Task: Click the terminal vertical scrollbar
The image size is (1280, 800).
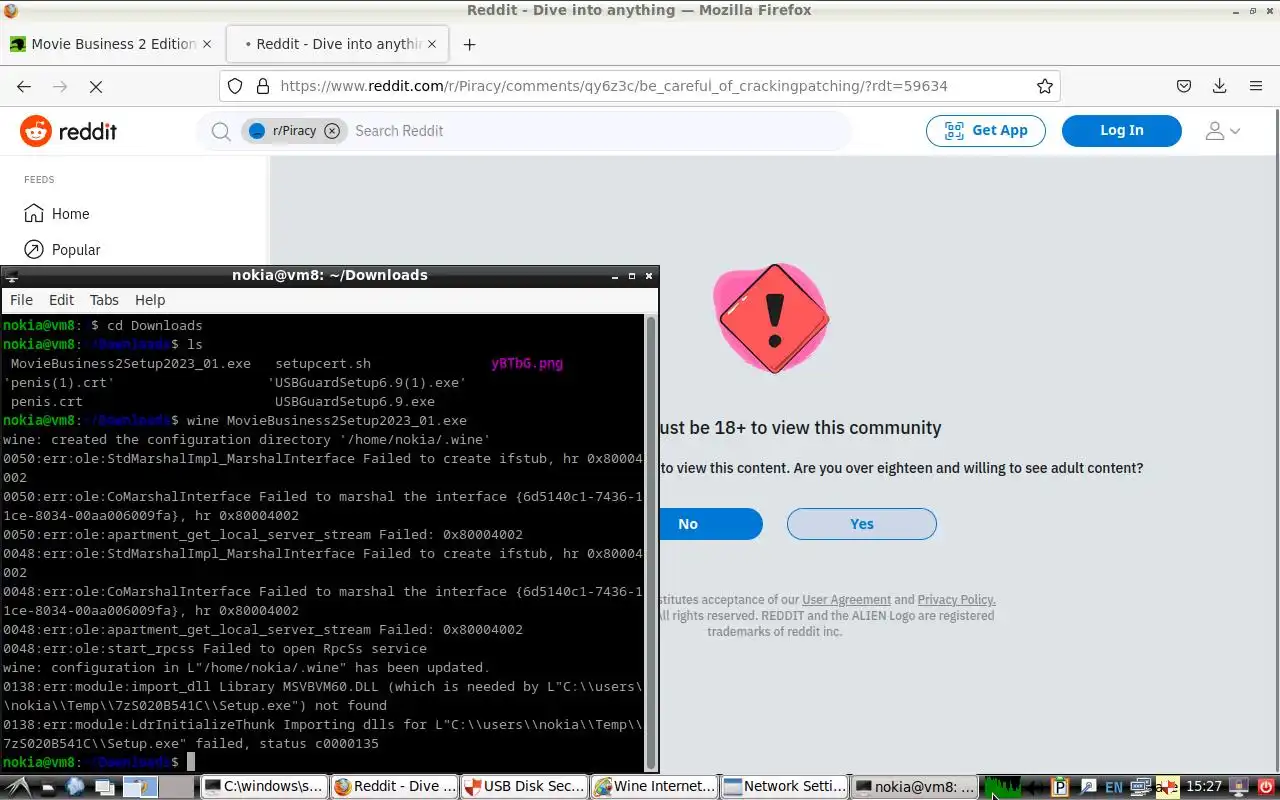Action: point(652,543)
